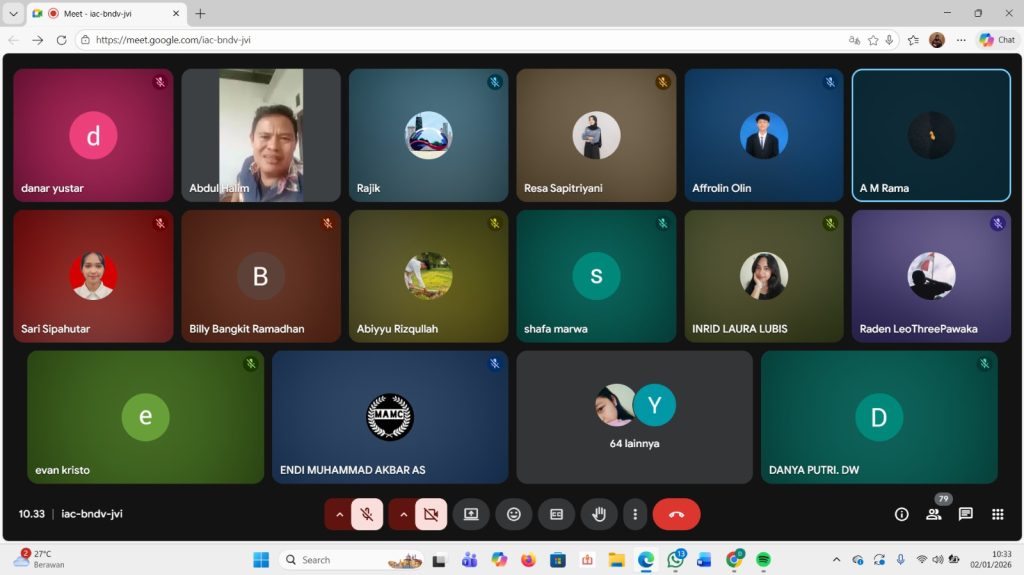Image resolution: width=1024 pixels, height=575 pixels.
Task: Raise your hand in the meeting
Action: (x=599, y=514)
